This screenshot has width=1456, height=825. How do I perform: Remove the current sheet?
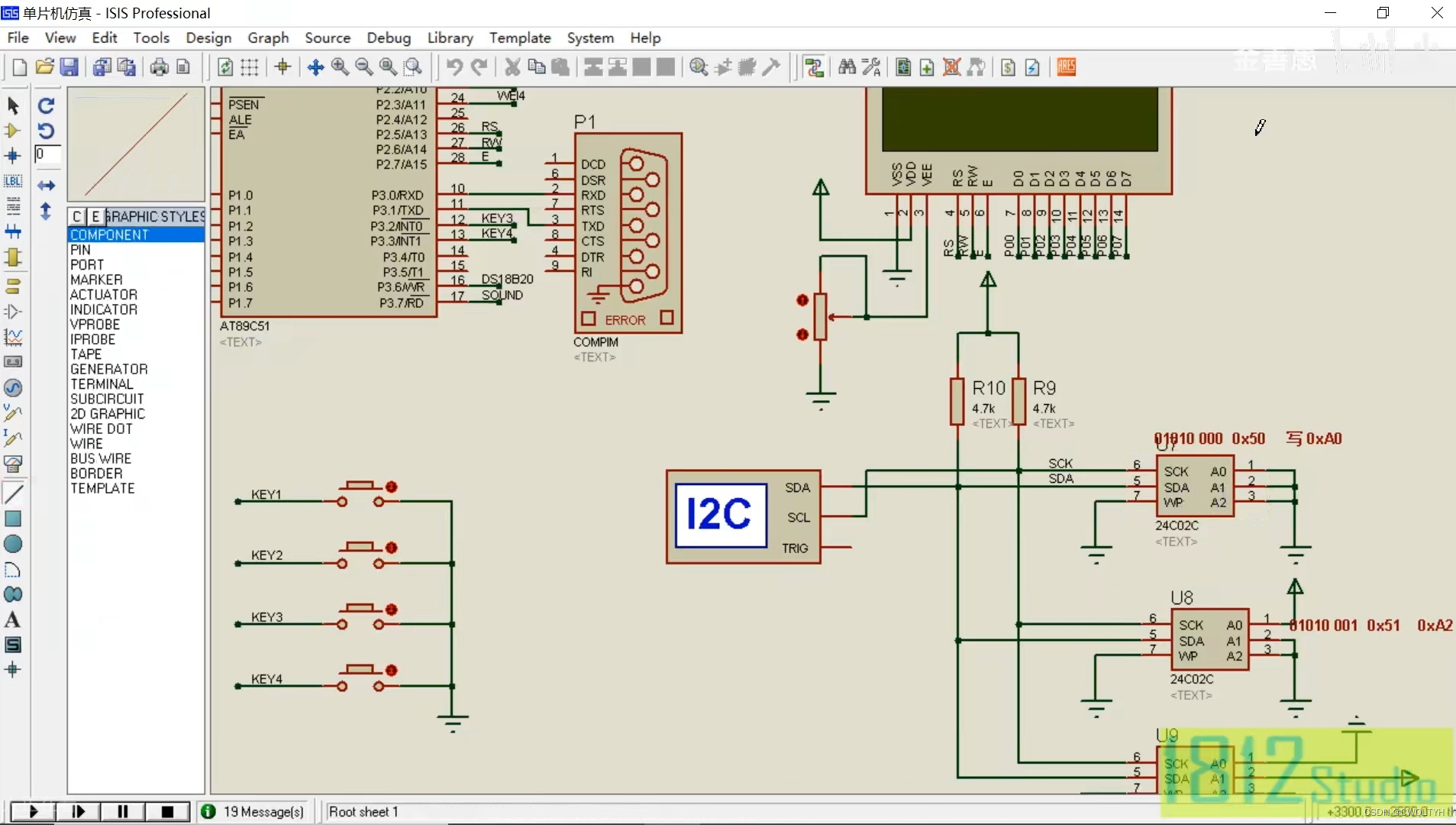pos(951,67)
